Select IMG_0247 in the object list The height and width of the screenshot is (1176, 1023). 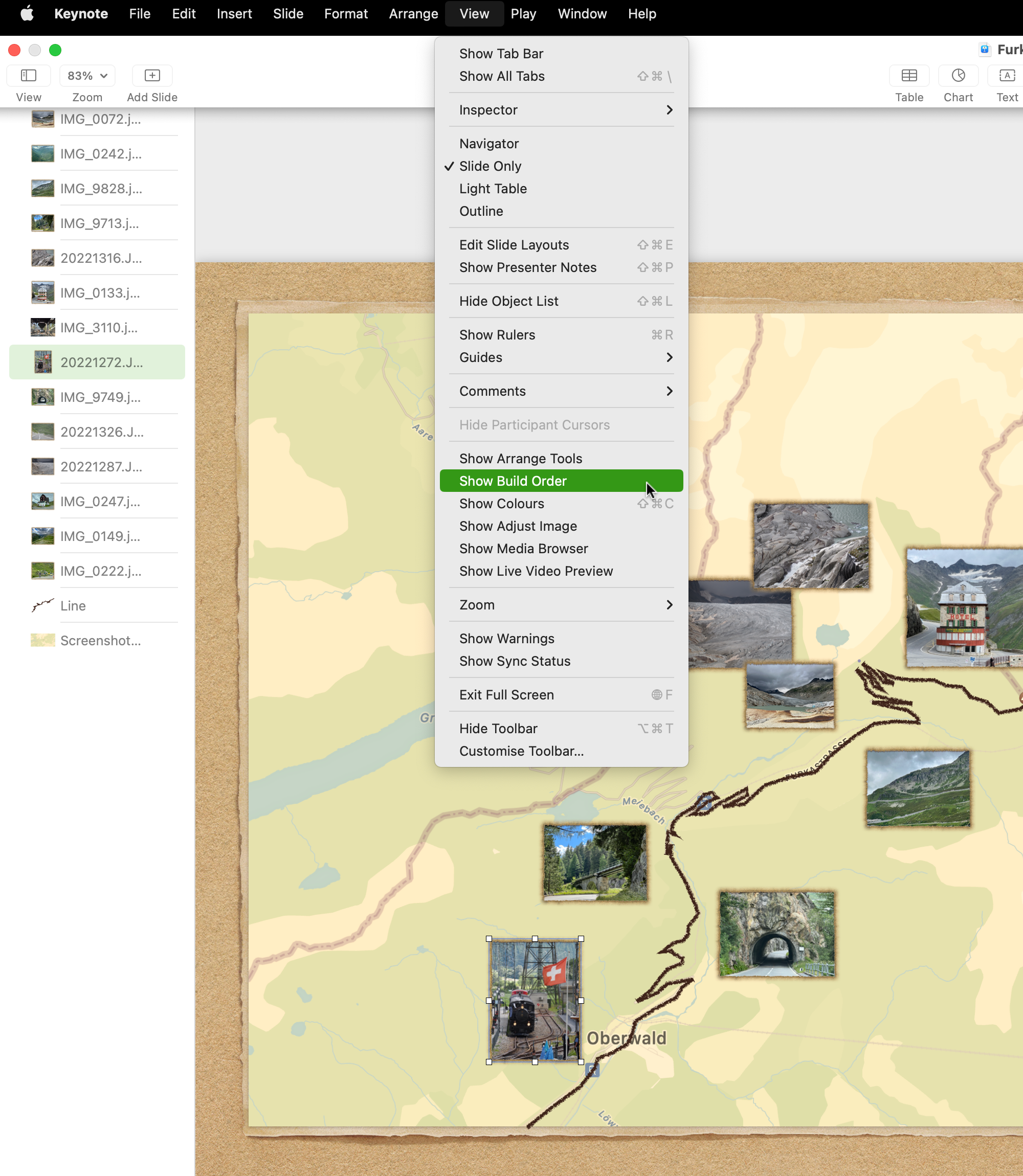[97, 502]
